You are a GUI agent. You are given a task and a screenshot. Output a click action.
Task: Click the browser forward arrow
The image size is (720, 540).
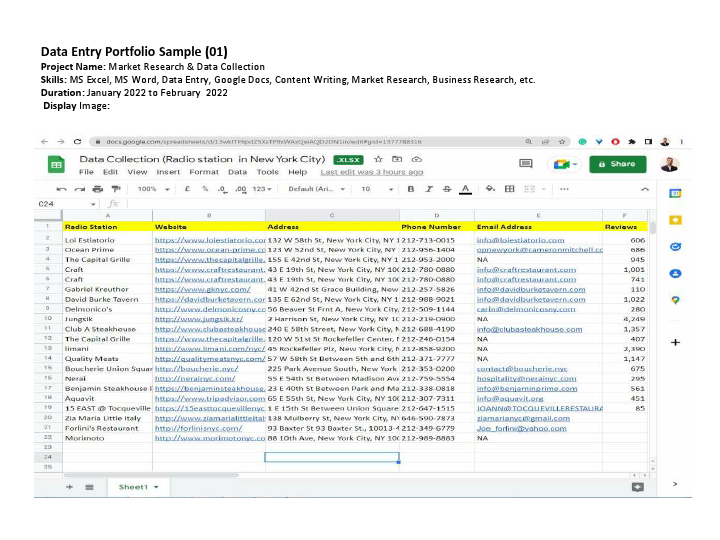pyautogui.click(x=61, y=142)
